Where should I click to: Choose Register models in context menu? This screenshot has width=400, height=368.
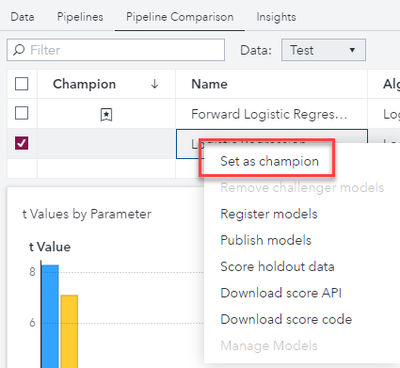tap(269, 214)
